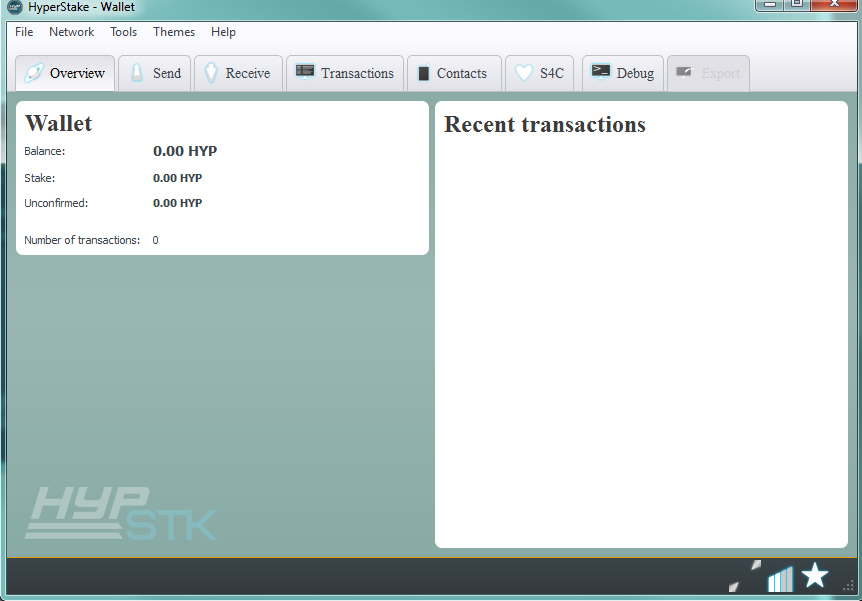This screenshot has height=601, width=862.
Task: Open the Themes menu
Action: click(x=174, y=32)
